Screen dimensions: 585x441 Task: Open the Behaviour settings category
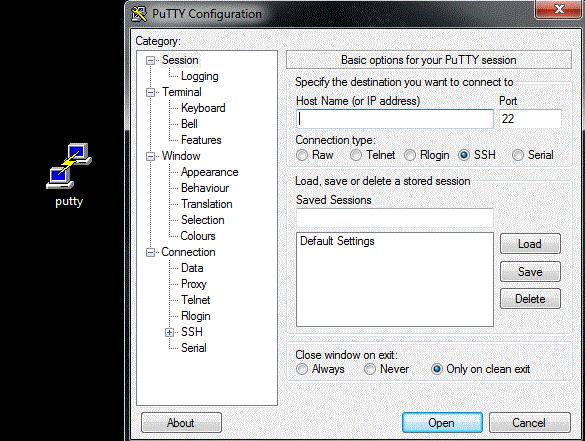(205, 188)
